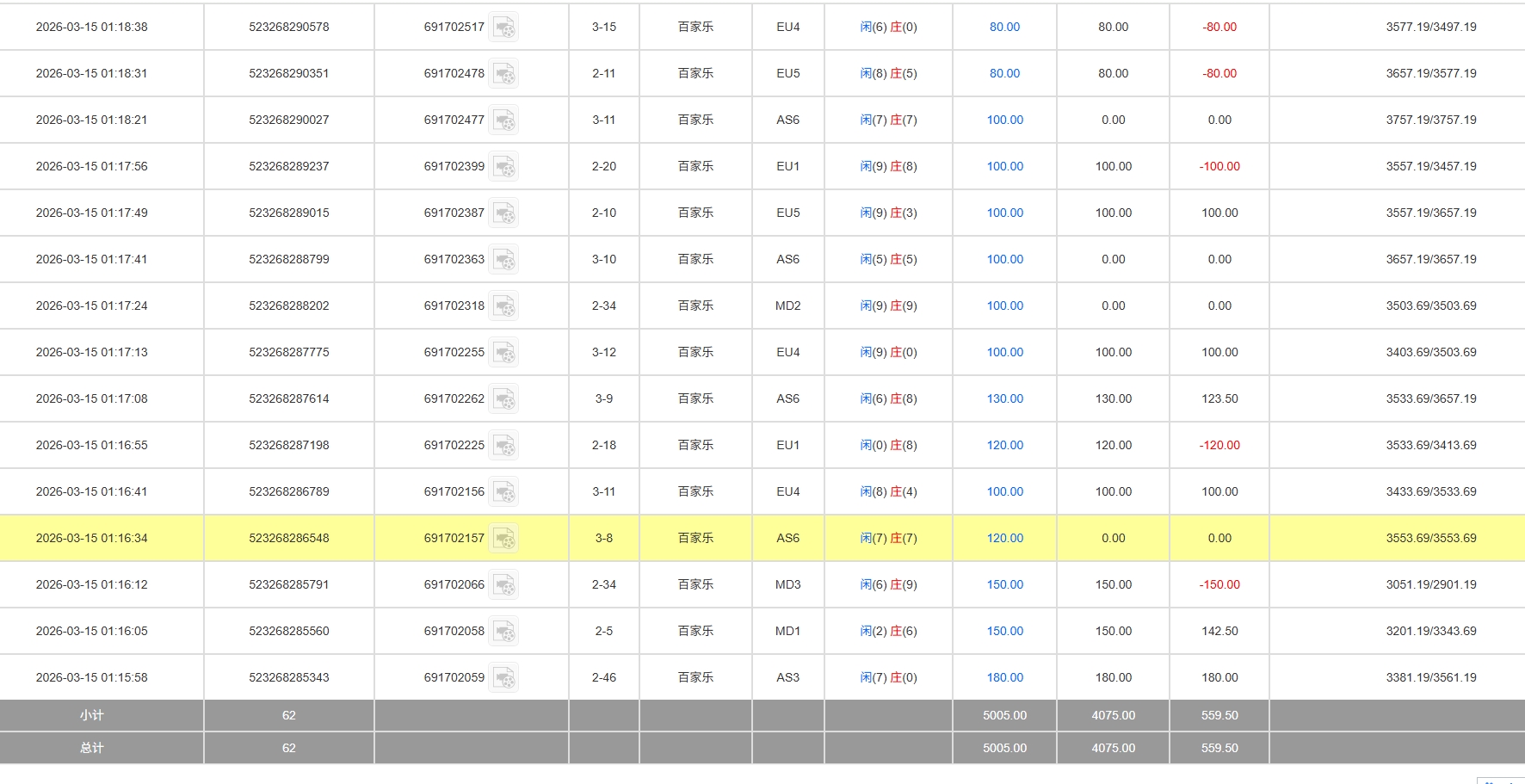Viewport: 1525px width, 784px height.
Task: View replay video for round 691702399
Action: click(504, 167)
